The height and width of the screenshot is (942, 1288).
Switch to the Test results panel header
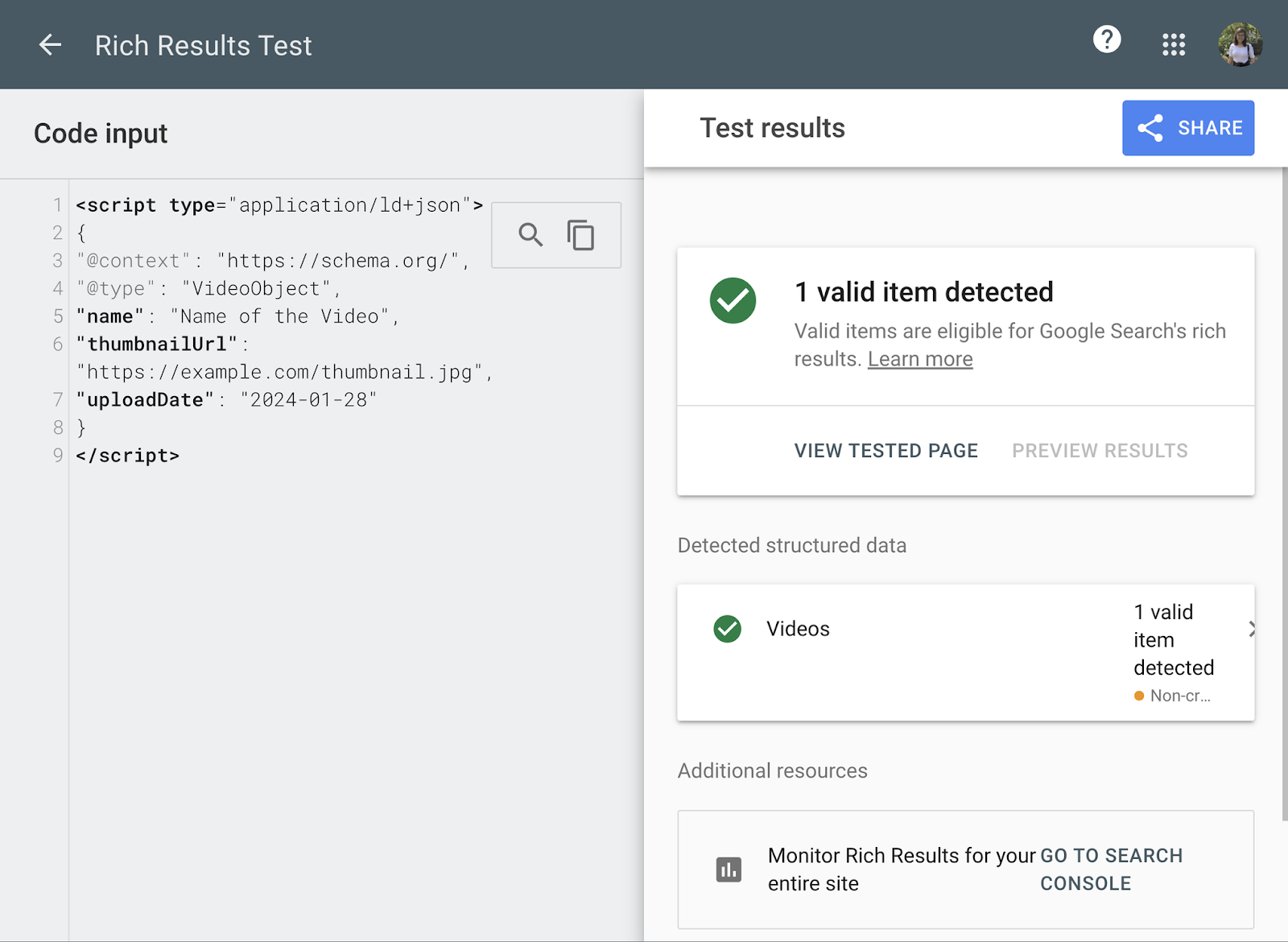pyautogui.click(x=772, y=127)
